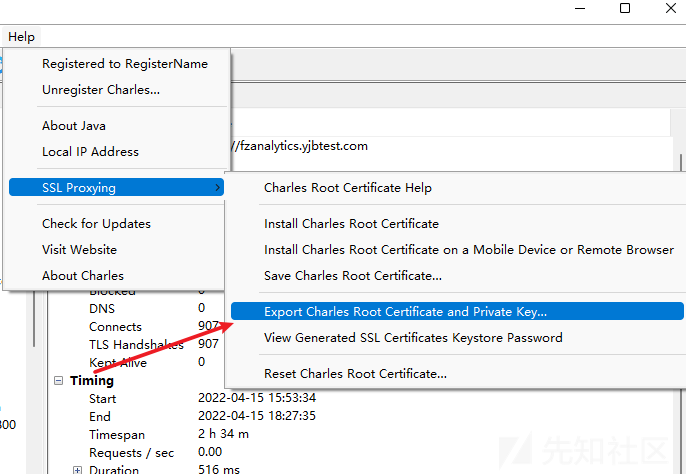Screen dimensions: 686x474
Task: Click End time 2022-04-15 18:27:35
Action: pos(257,415)
